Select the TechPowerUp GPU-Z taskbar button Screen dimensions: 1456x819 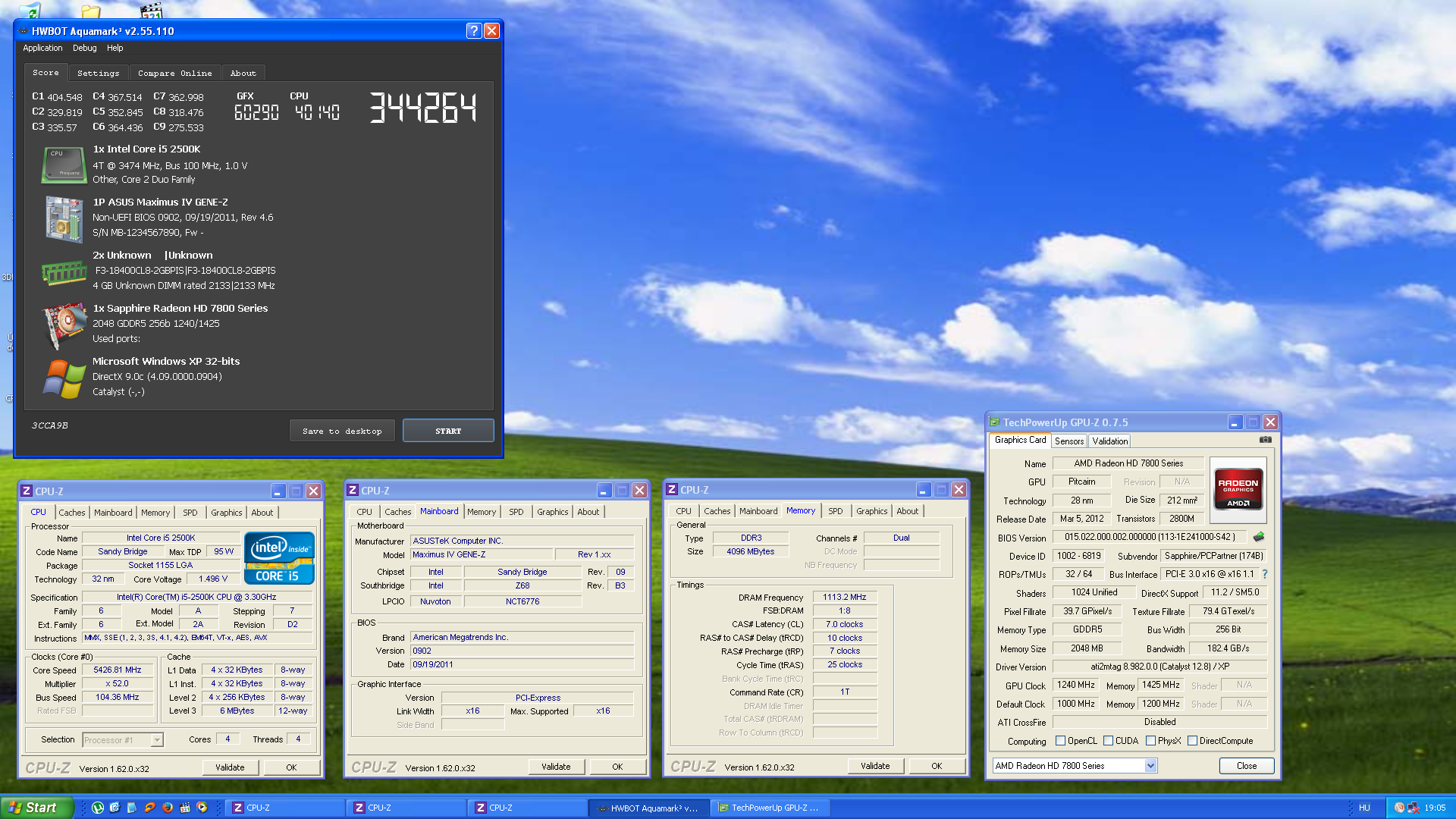[x=770, y=808]
